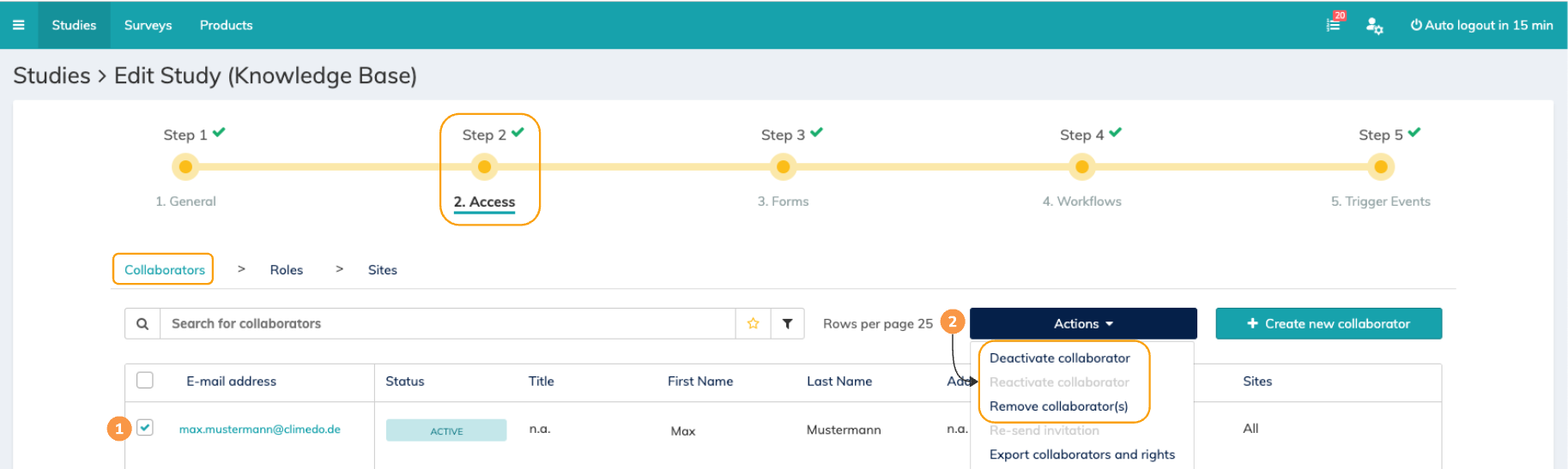Uncheck the max.mustermann@climedo.de row checkbox
This screenshot has height=469, width=1568.
pyautogui.click(x=145, y=427)
